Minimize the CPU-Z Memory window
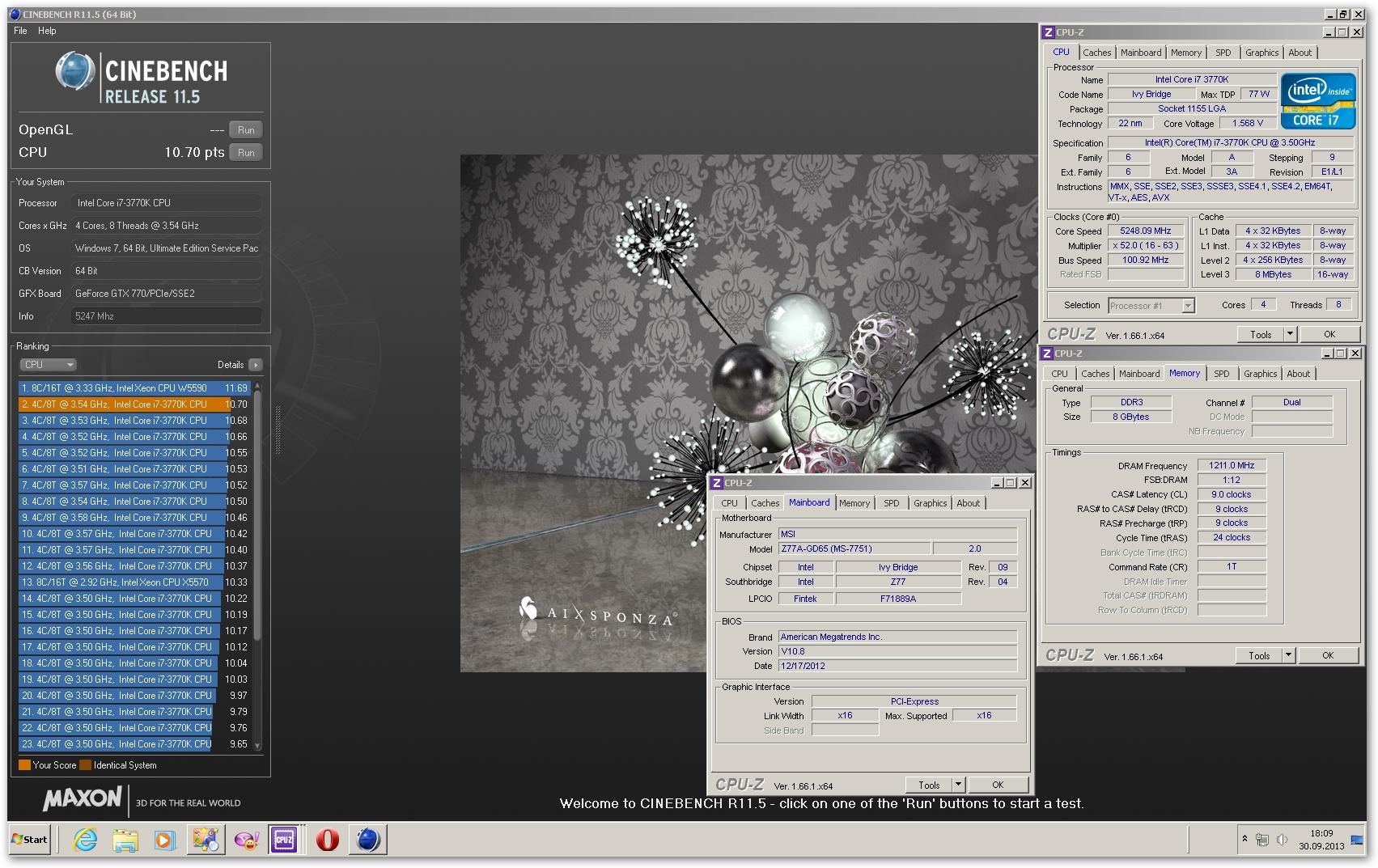 pos(1327,354)
